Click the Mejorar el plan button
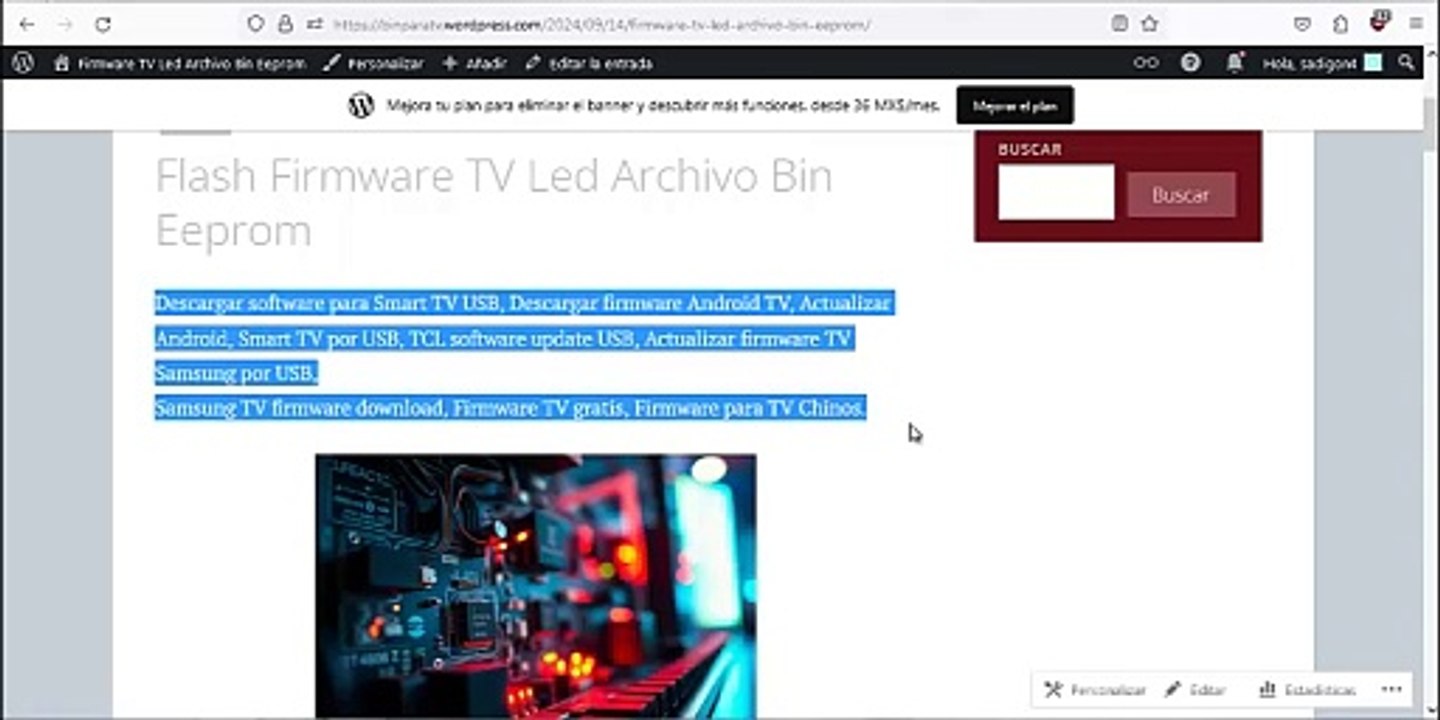 coord(1015,105)
